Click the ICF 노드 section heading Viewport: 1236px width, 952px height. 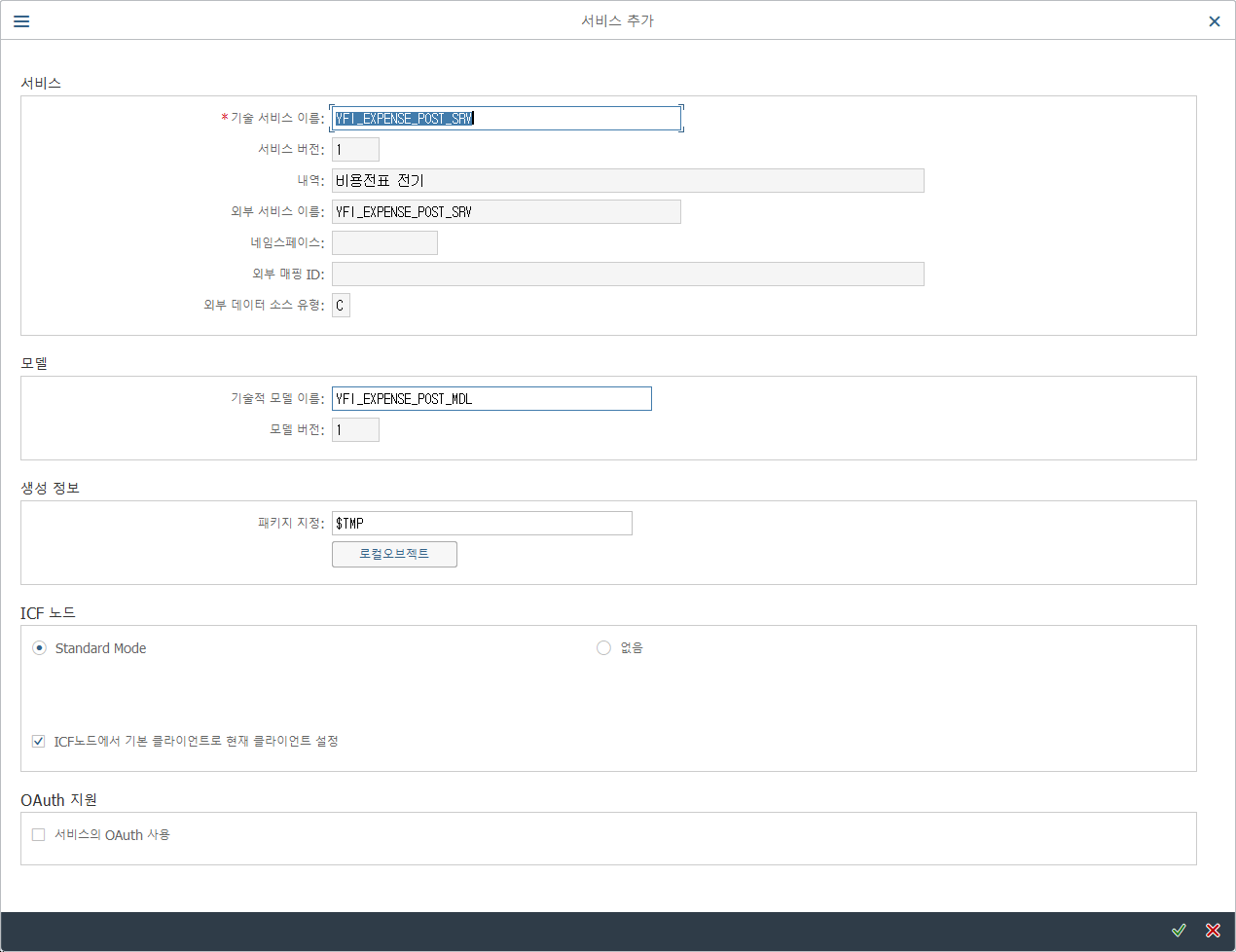click(x=48, y=613)
